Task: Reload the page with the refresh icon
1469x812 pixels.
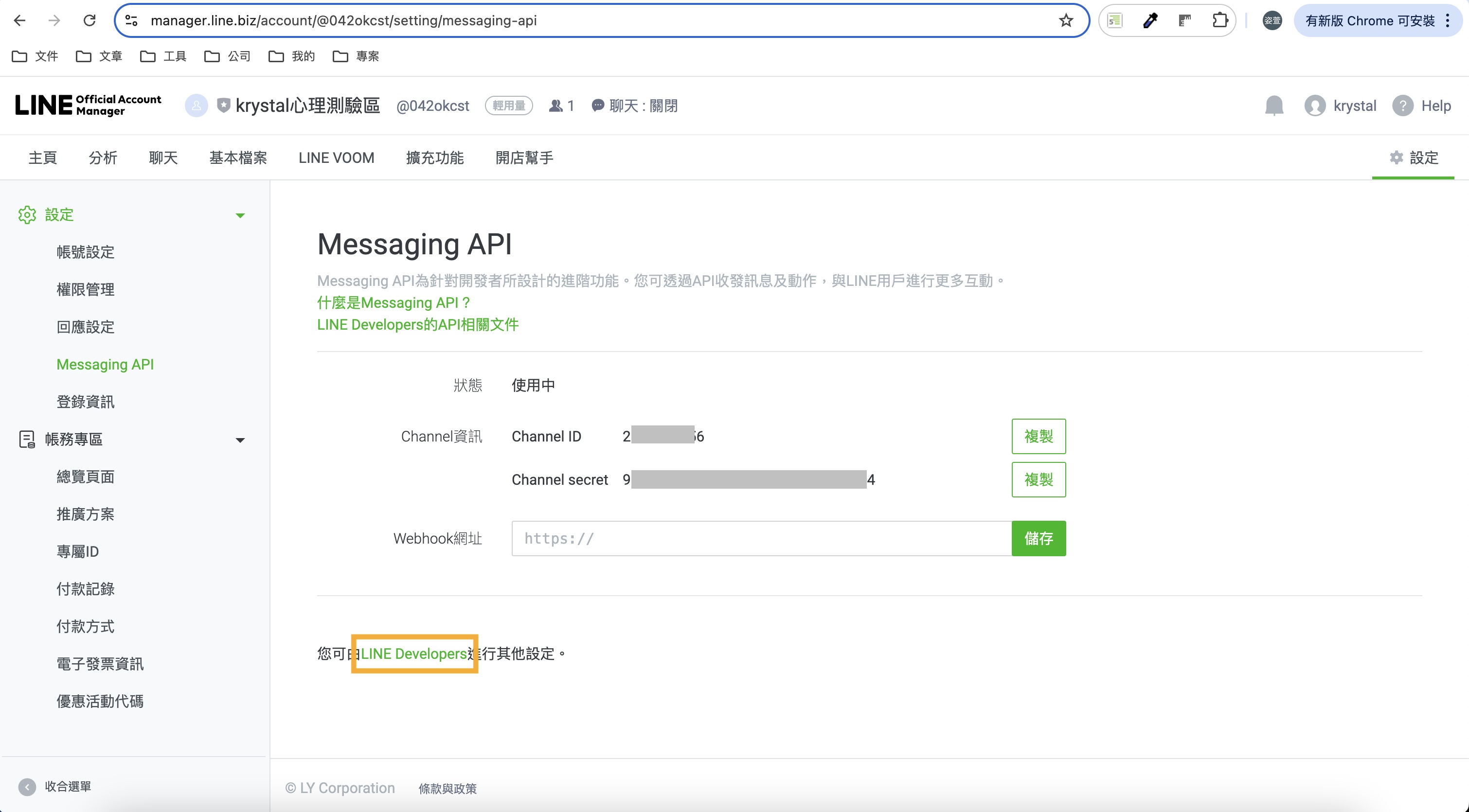Action: point(90,21)
